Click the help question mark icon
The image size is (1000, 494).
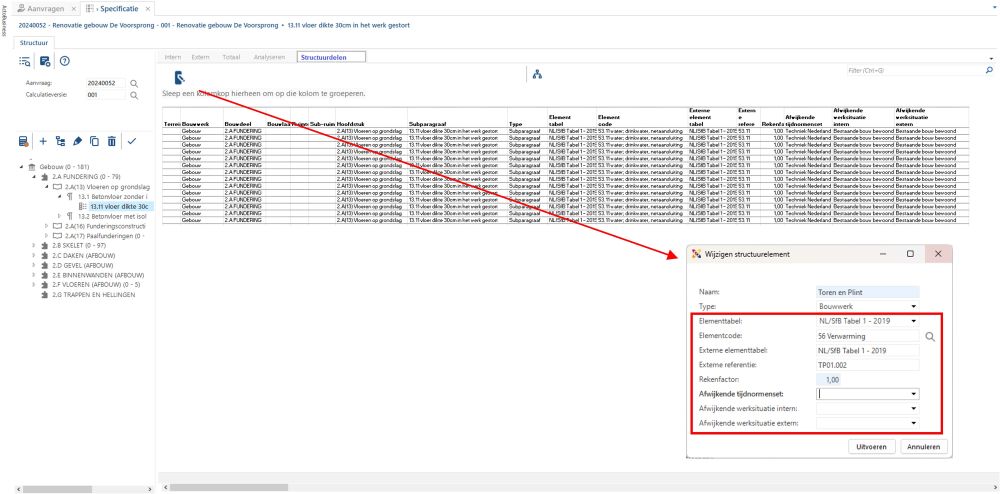point(64,61)
